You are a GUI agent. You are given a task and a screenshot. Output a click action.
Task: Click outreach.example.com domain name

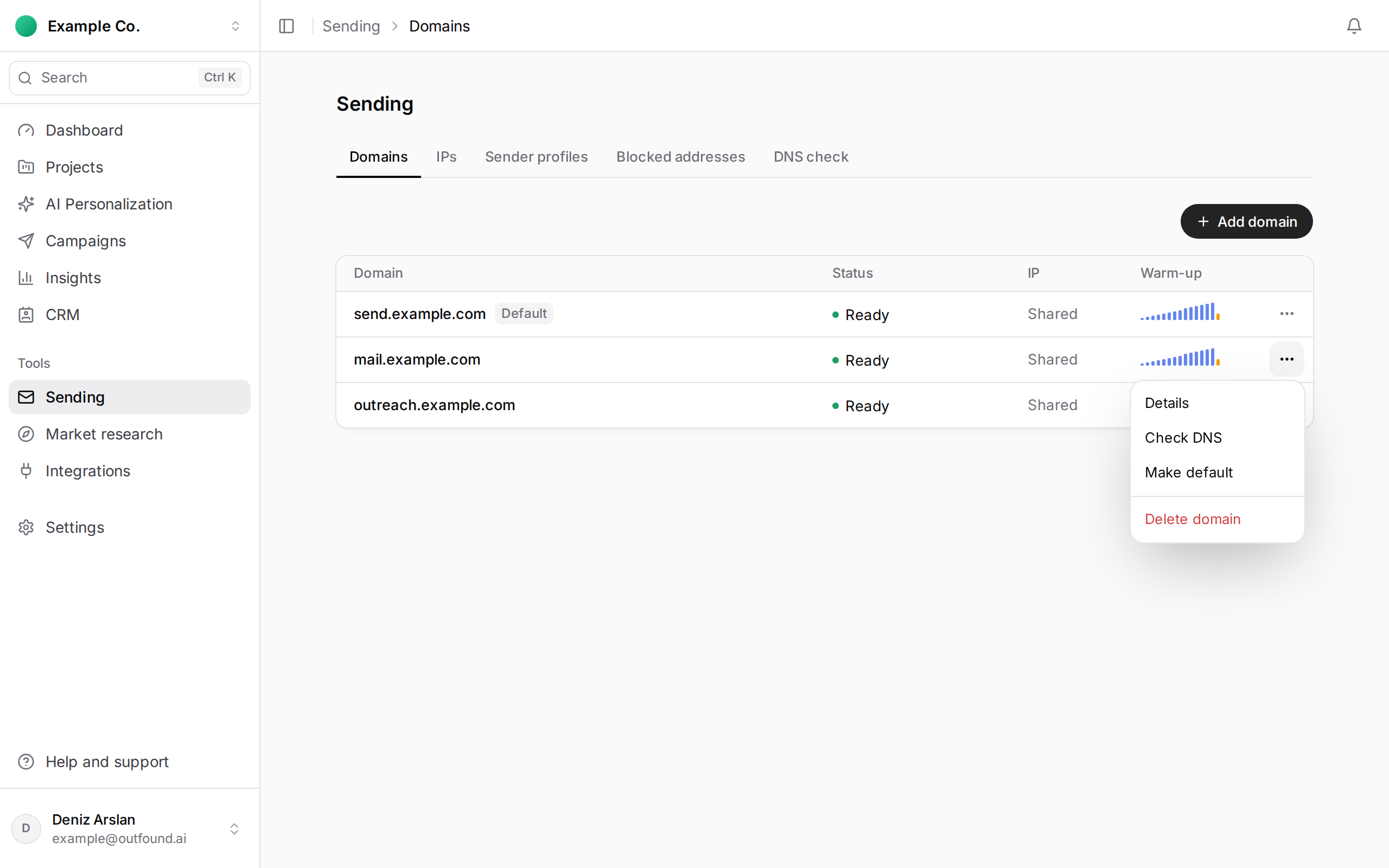[x=434, y=405]
